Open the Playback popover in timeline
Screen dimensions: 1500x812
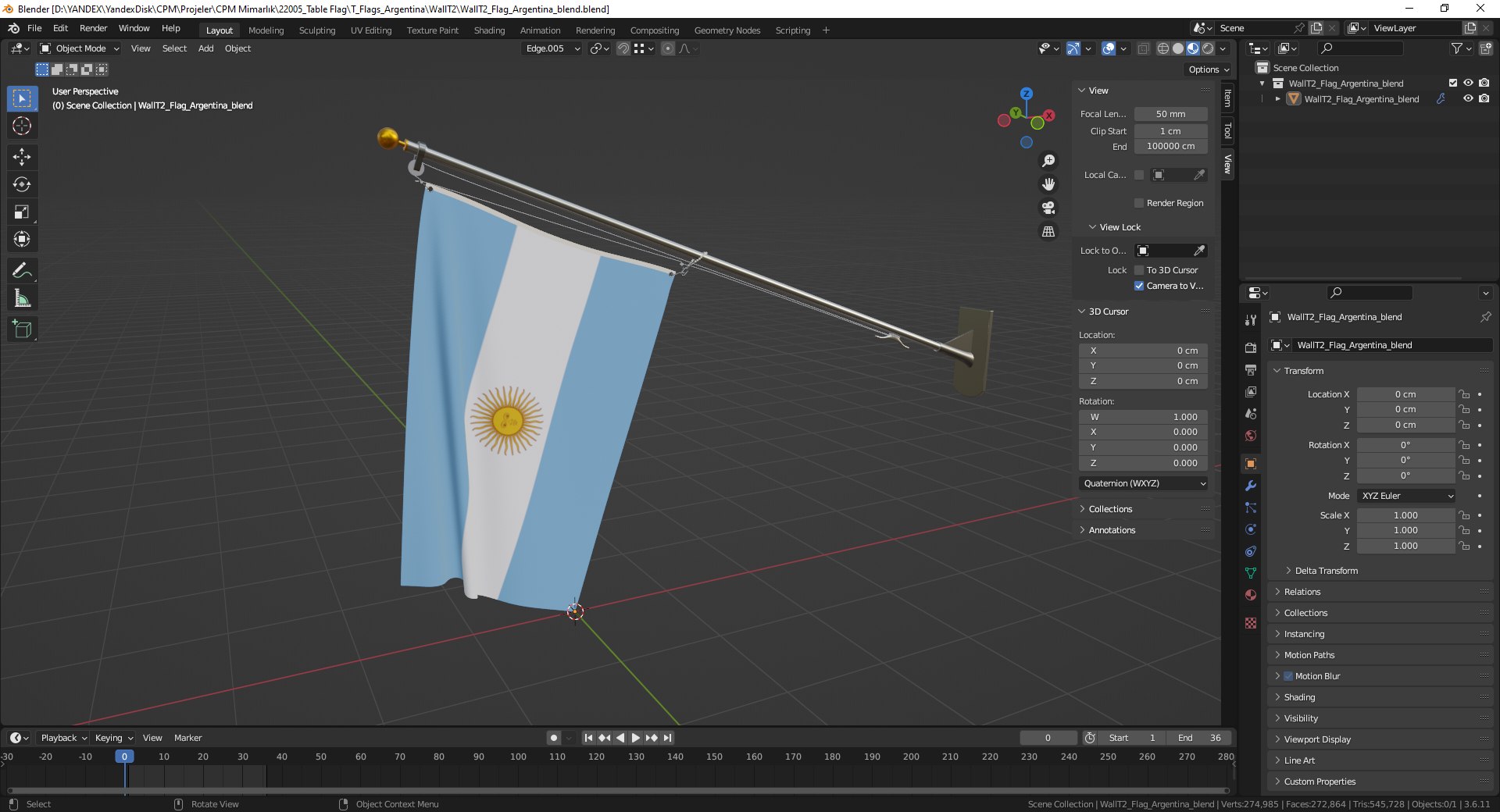63,738
